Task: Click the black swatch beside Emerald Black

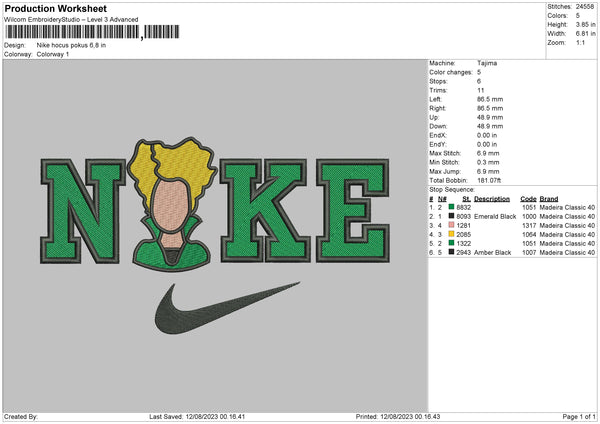Action: point(452,216)
